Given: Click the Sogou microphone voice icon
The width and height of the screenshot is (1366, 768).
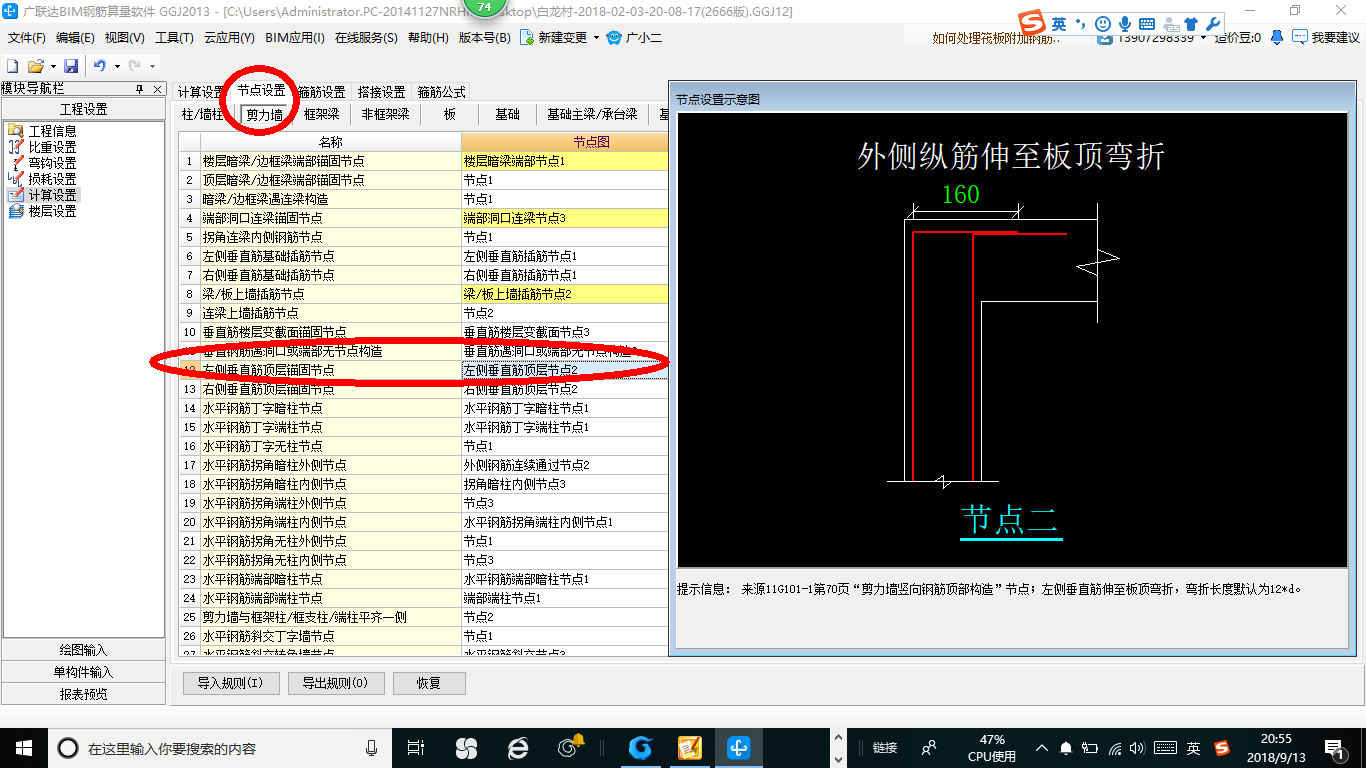Looking at the screenshot, I should (1124, 23).
